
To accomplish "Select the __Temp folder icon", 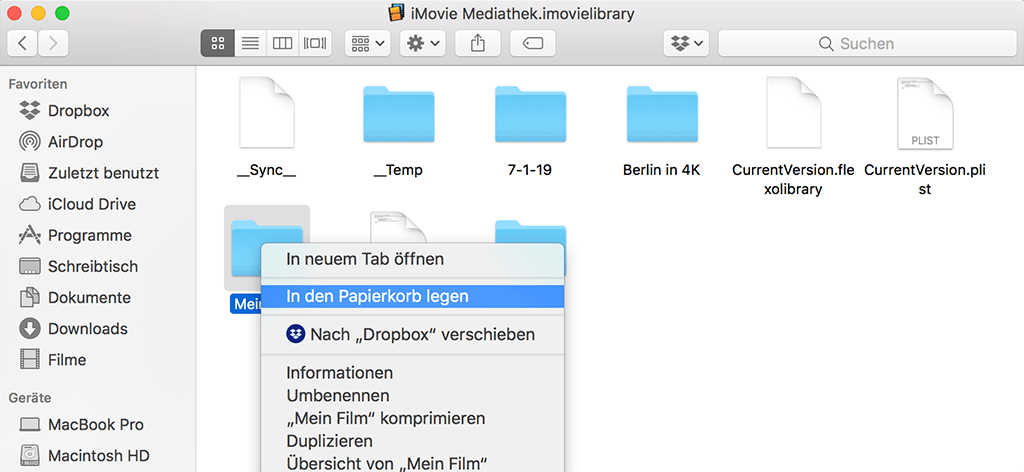I will point(398,115).
